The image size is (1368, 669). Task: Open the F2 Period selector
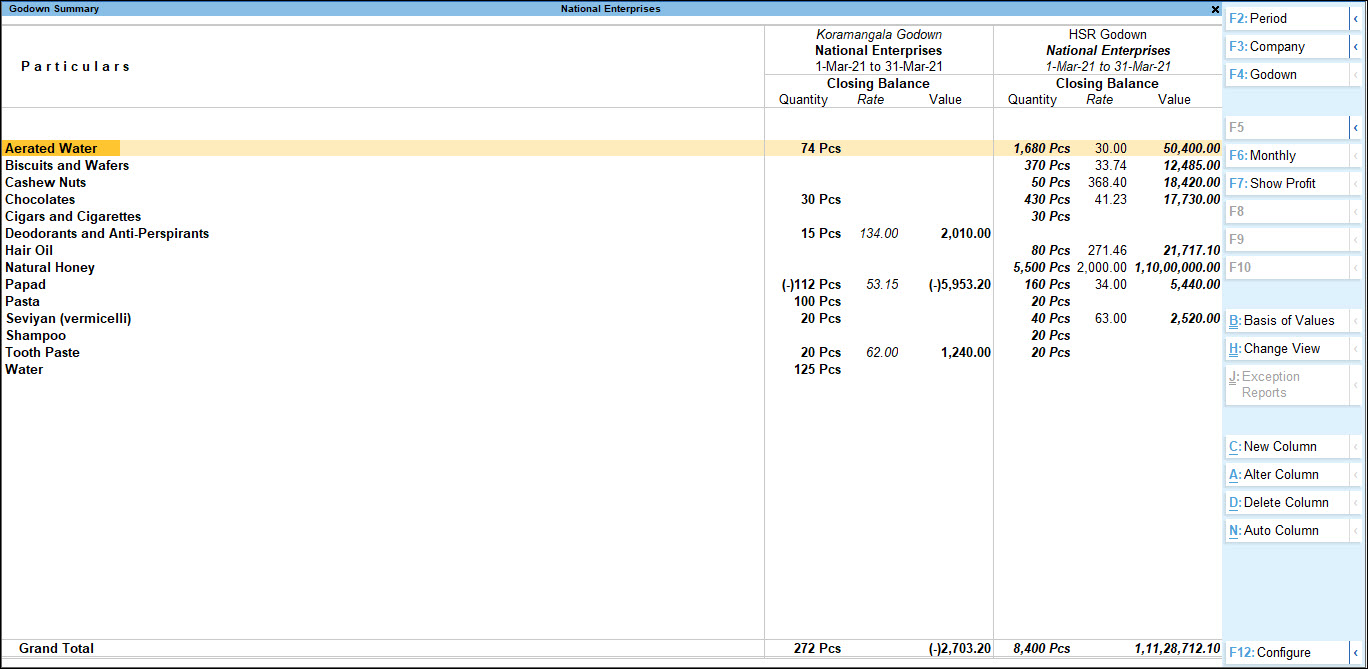tap(1285, 17)
